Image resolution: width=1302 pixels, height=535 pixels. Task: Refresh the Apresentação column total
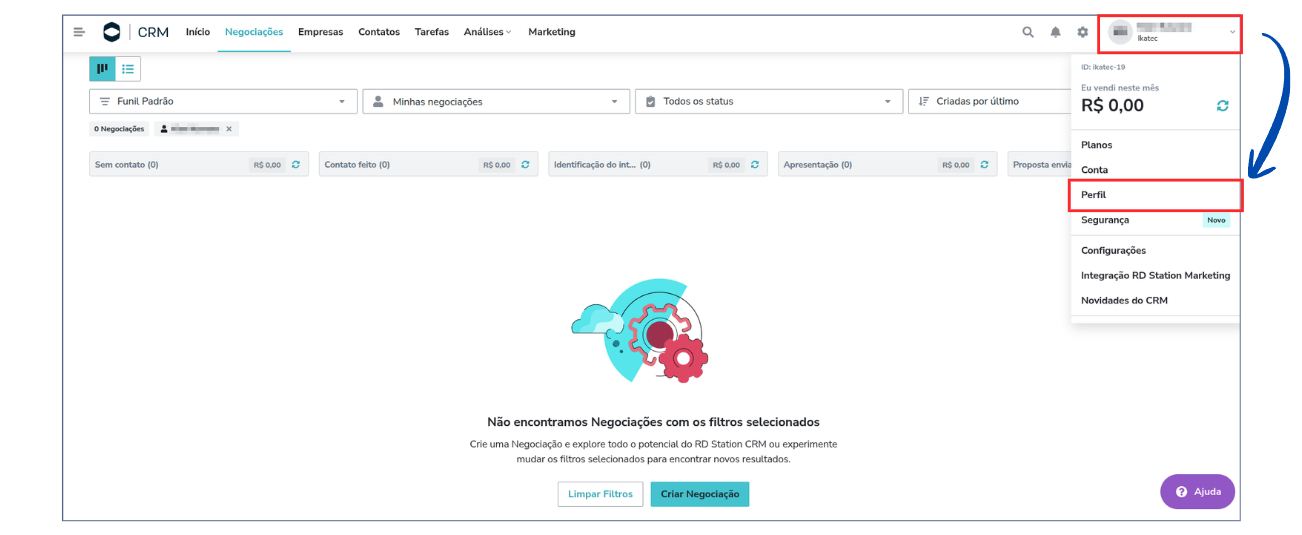(x=984, y=165)
